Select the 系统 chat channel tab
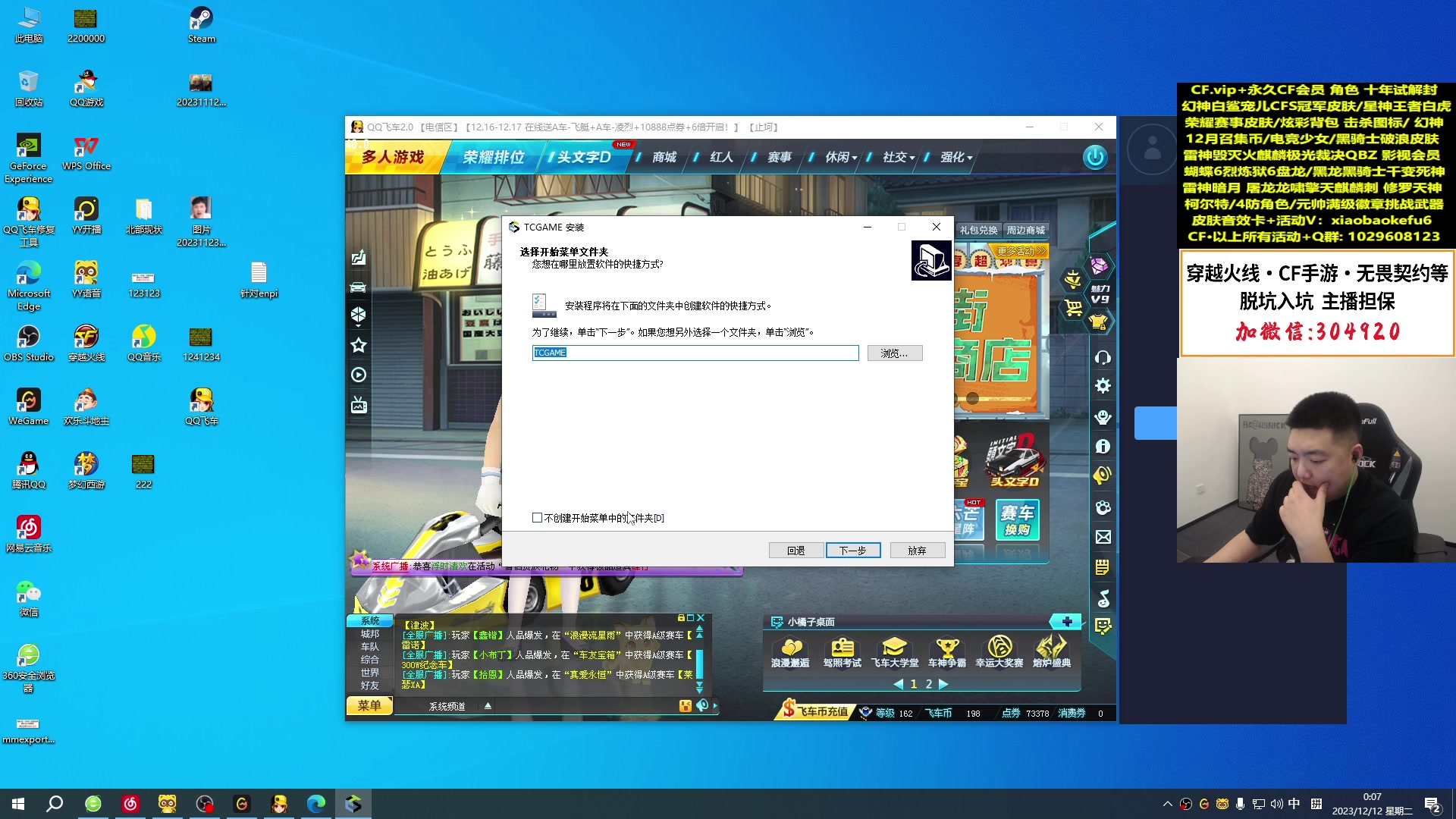Image resolution: width=1456 pixels, height=819 pixels. (370, 620)
